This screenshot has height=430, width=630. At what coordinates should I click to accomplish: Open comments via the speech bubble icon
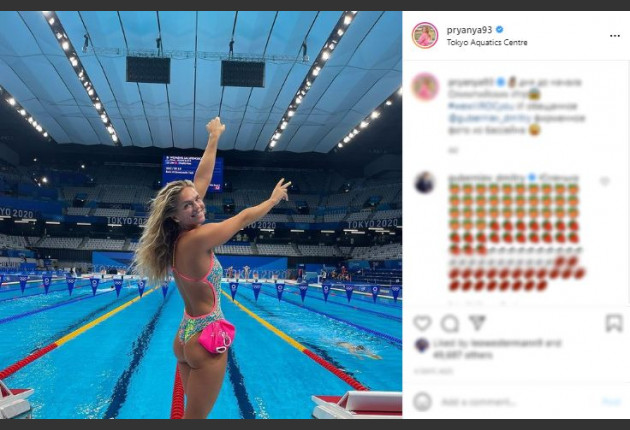(x=450, y=323)
